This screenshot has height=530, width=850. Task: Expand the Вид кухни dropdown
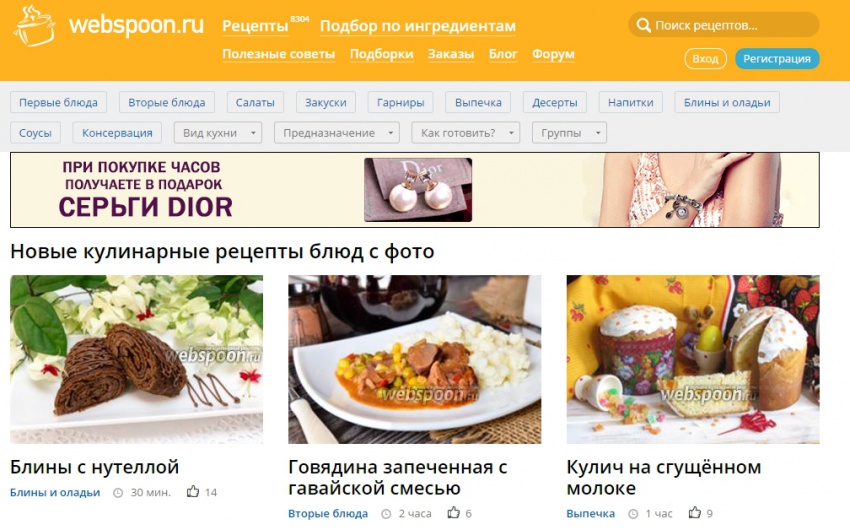(x=218, y=133)
